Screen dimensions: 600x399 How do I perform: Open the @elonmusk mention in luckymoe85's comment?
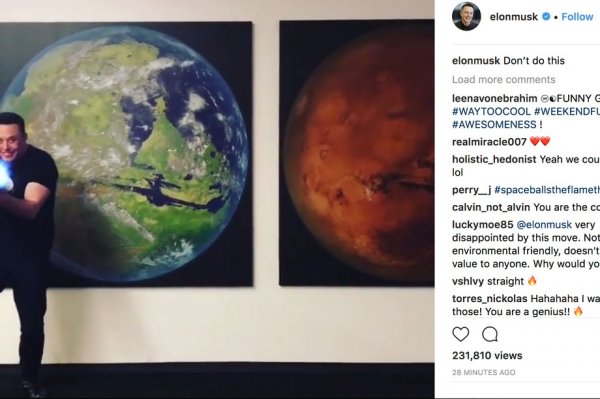click(x=544, y=225)
